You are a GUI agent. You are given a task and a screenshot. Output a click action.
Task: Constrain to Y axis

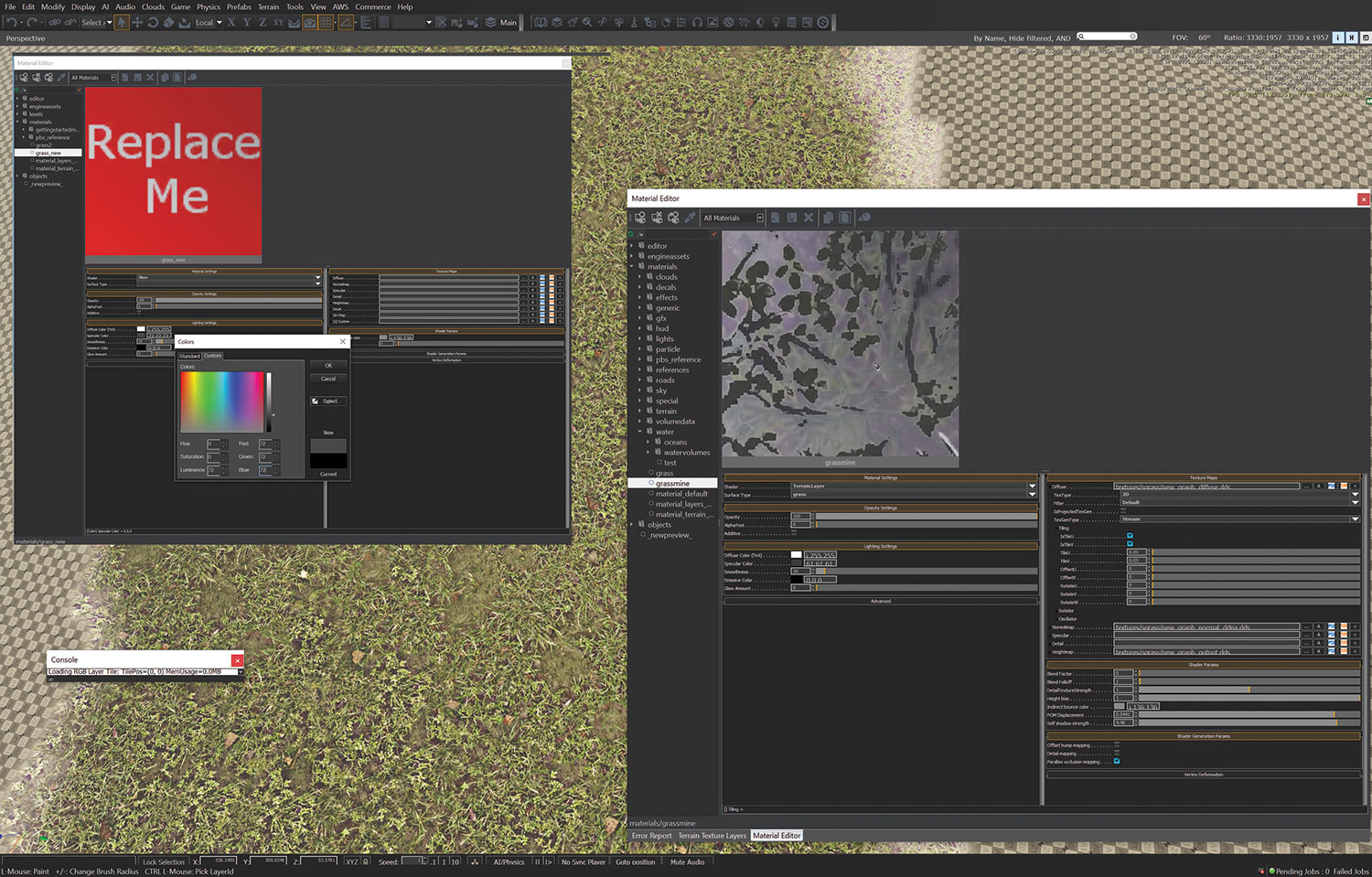(x=247, y=22)
